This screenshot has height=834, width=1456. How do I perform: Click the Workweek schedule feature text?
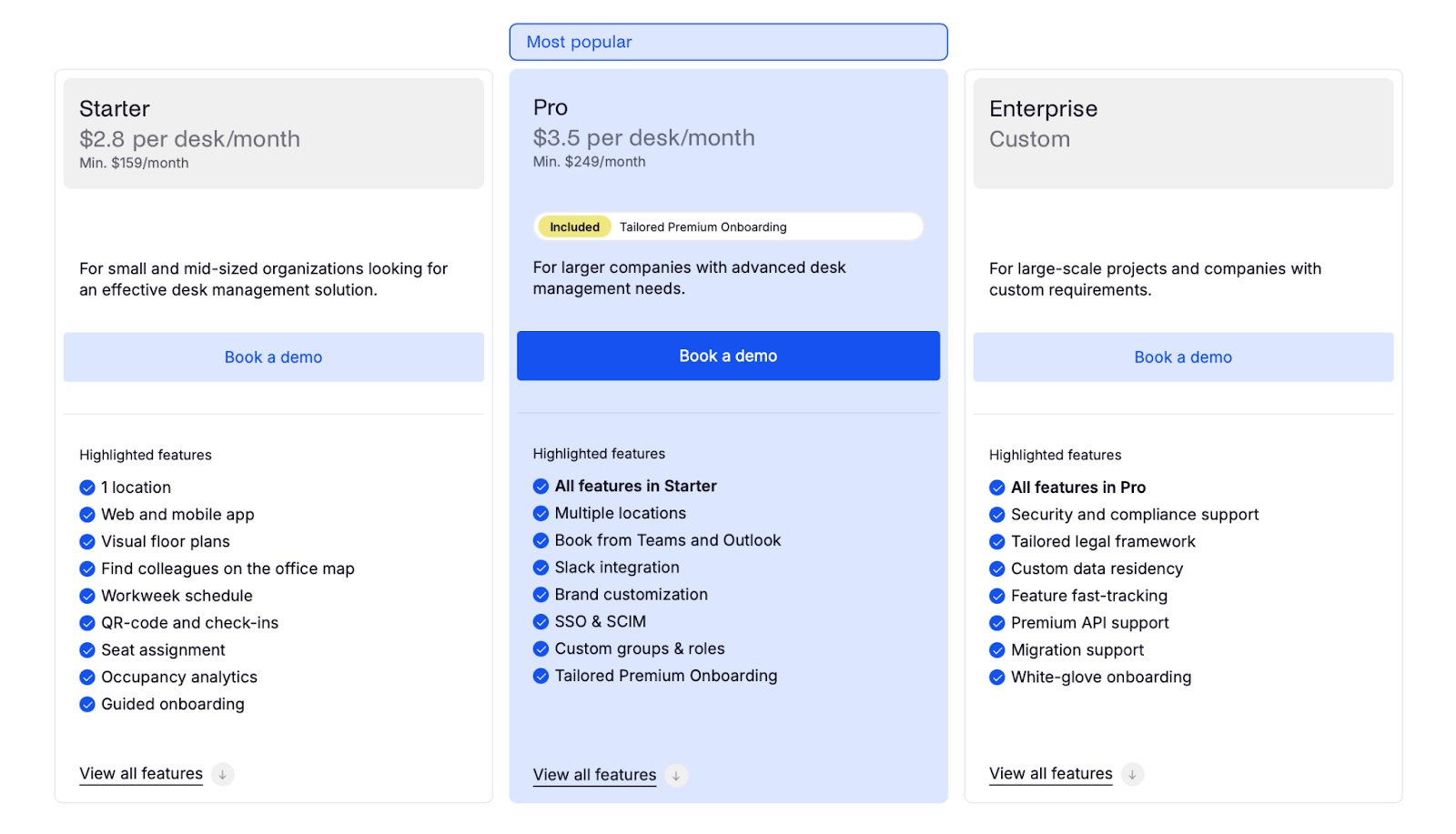point(177,597)
